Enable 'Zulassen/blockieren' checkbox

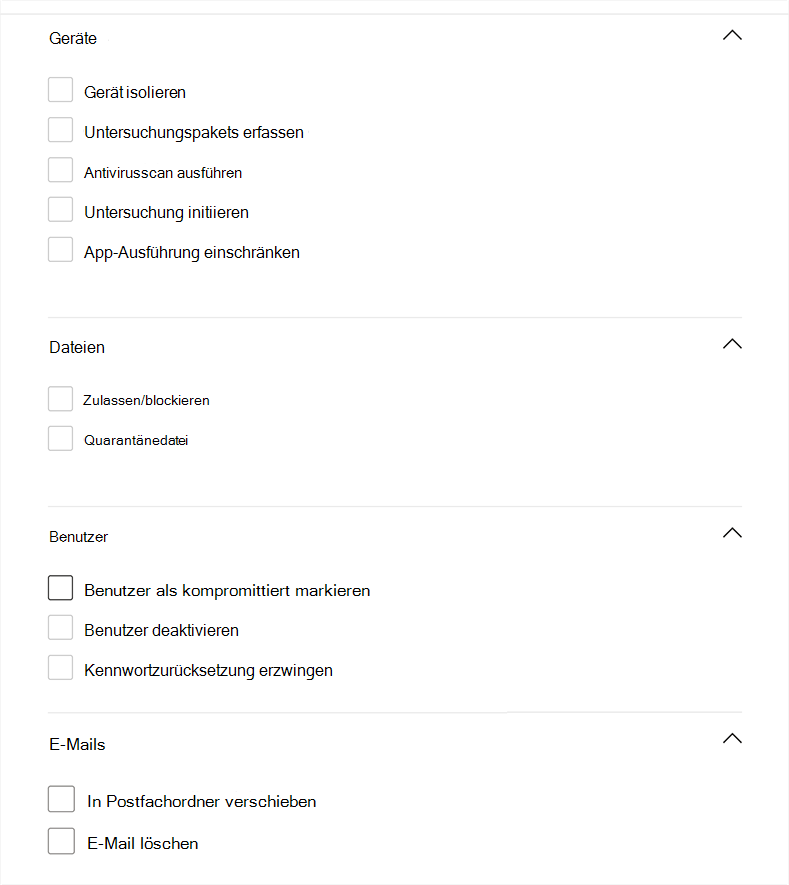point(61,399)
